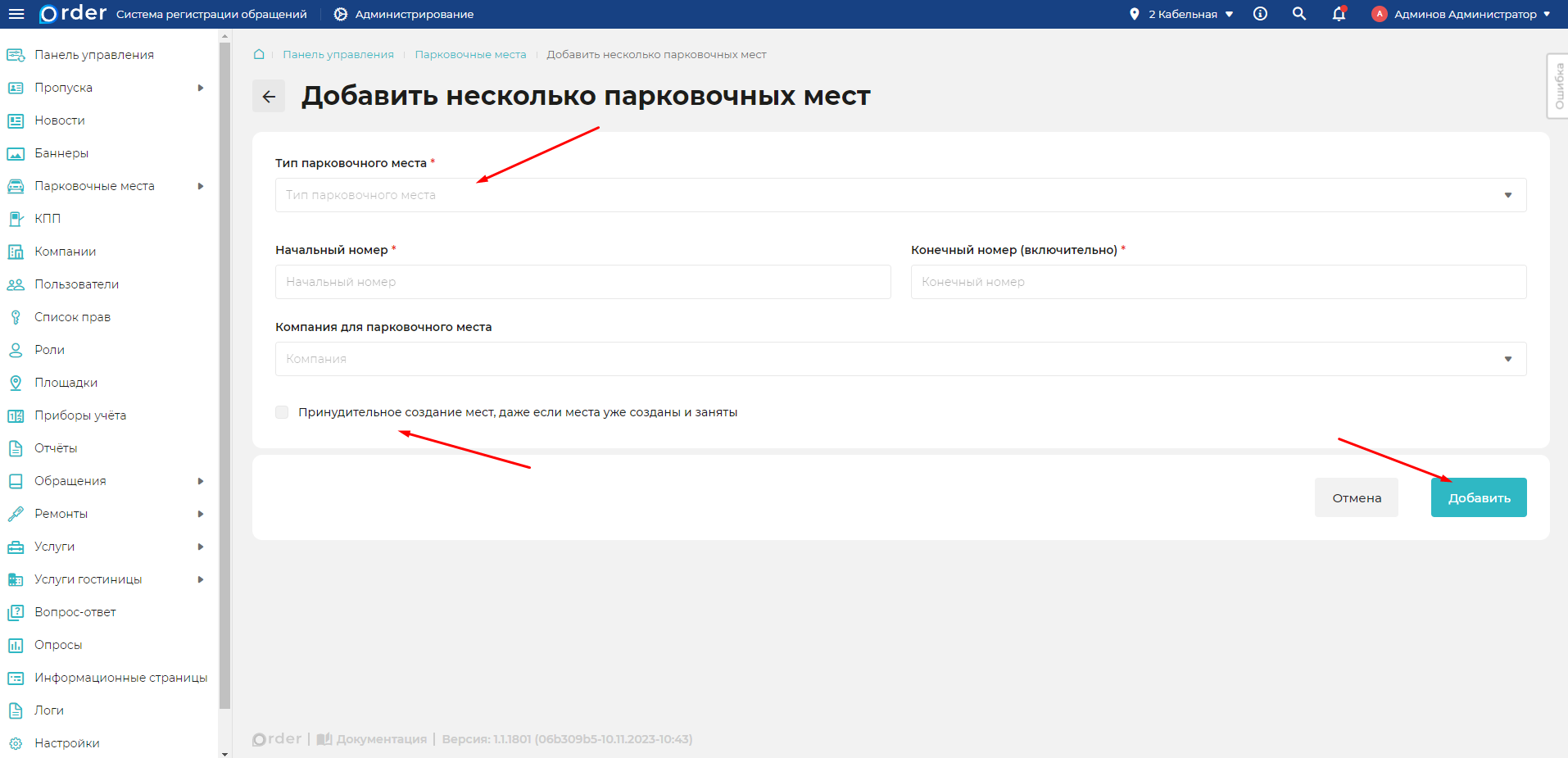Click the КПП sidebar icon
The width and height of the screenshot is (1568, 758).
(x=15, y=218)
